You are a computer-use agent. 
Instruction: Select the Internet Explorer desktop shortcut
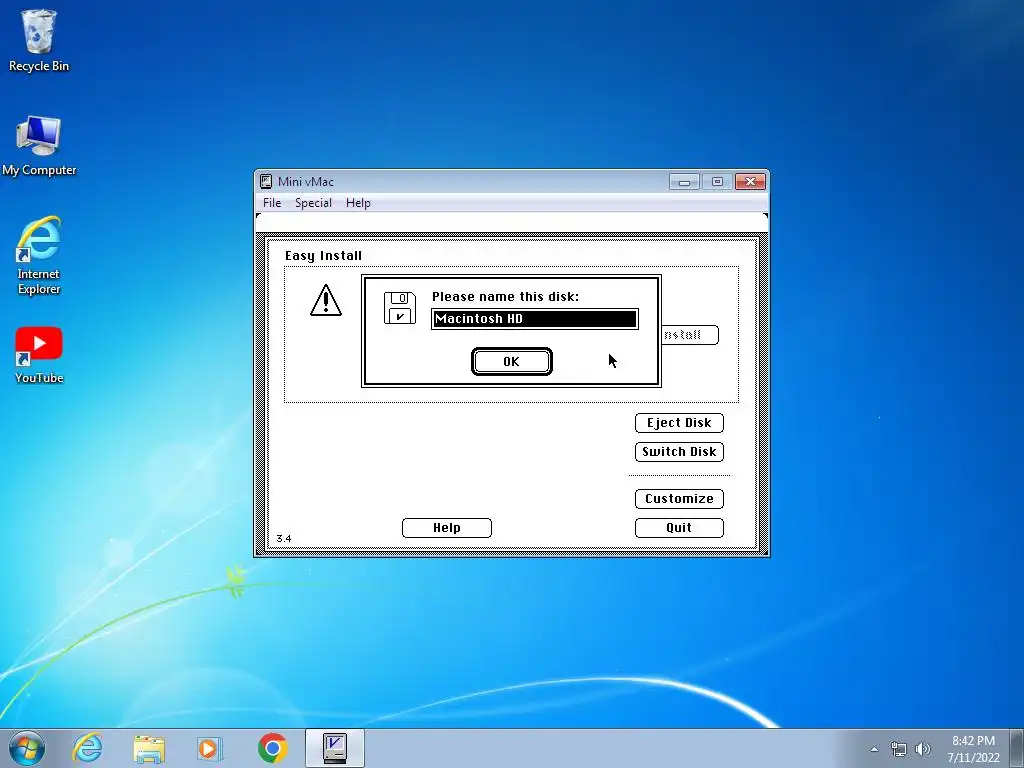pyautogui.click(x=39, y=255)
